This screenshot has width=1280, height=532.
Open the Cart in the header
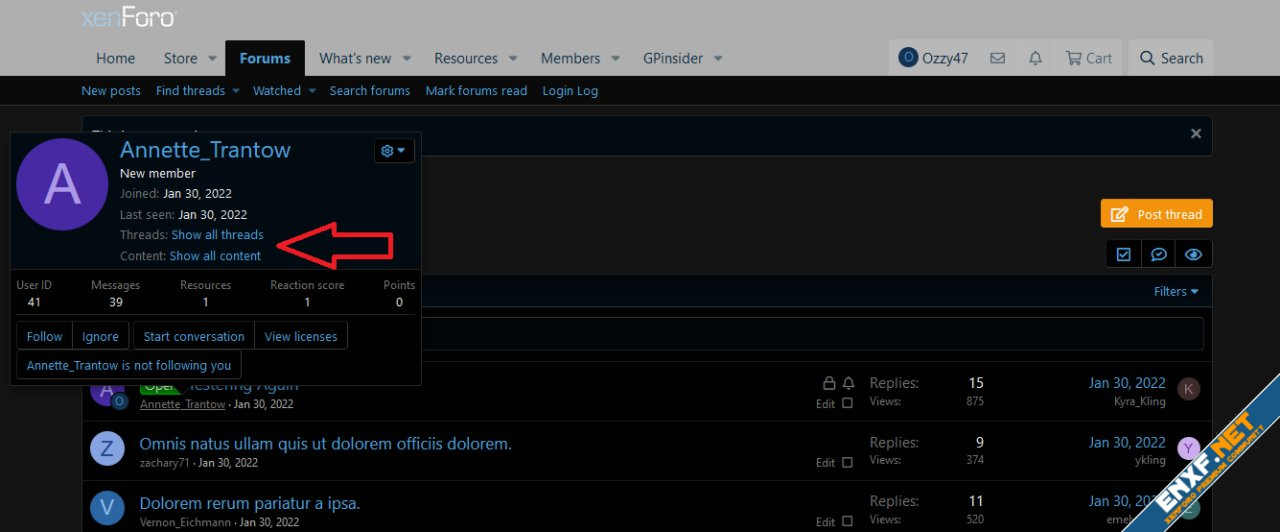pos(1088,58)
